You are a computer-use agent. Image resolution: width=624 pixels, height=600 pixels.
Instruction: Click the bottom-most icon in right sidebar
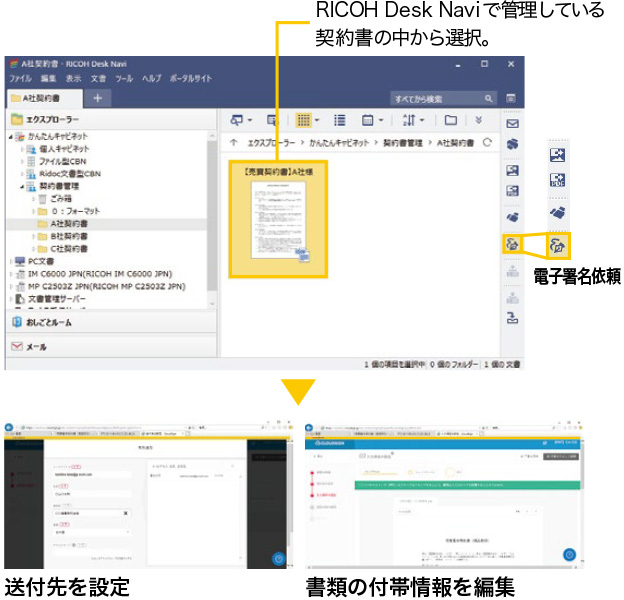[512, 319]
